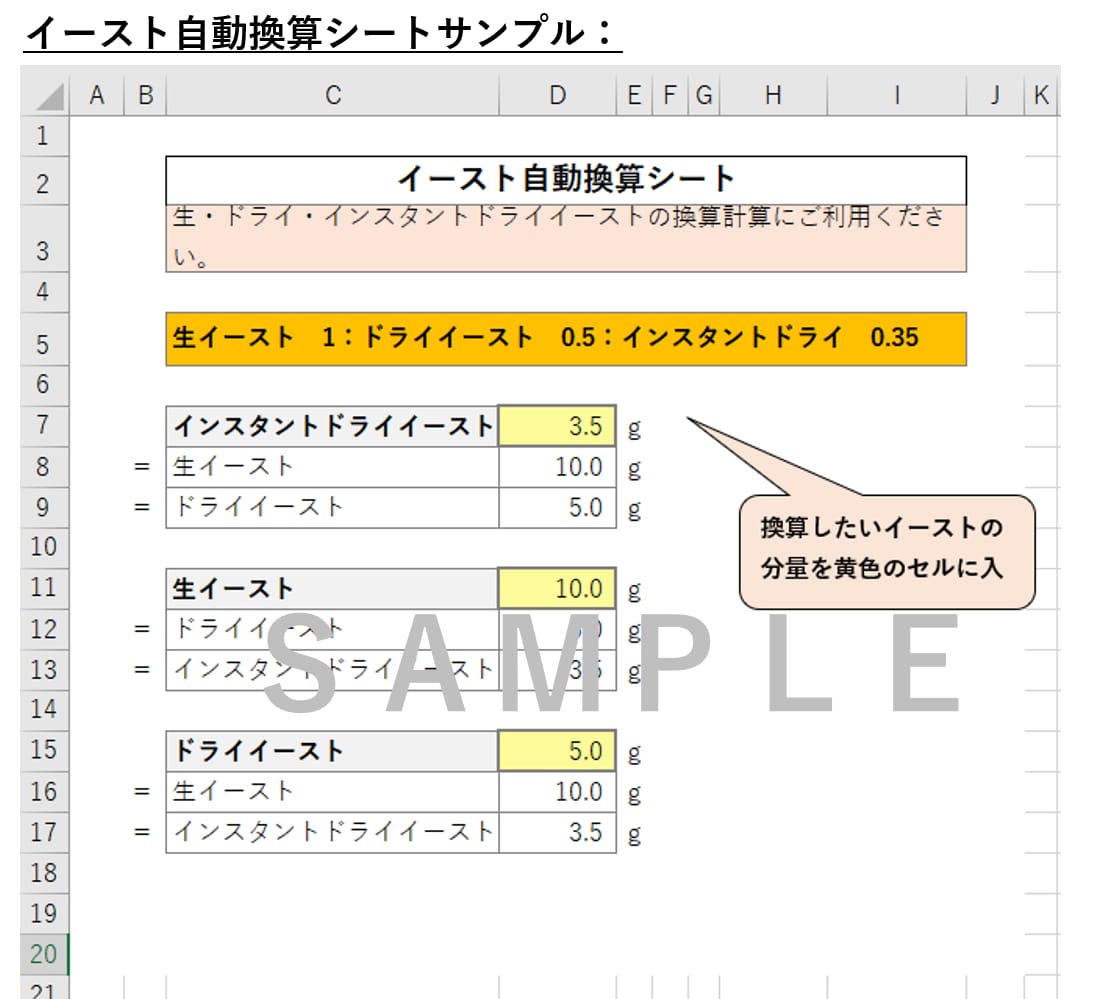
Task: Select column D header
Action: 558,95
